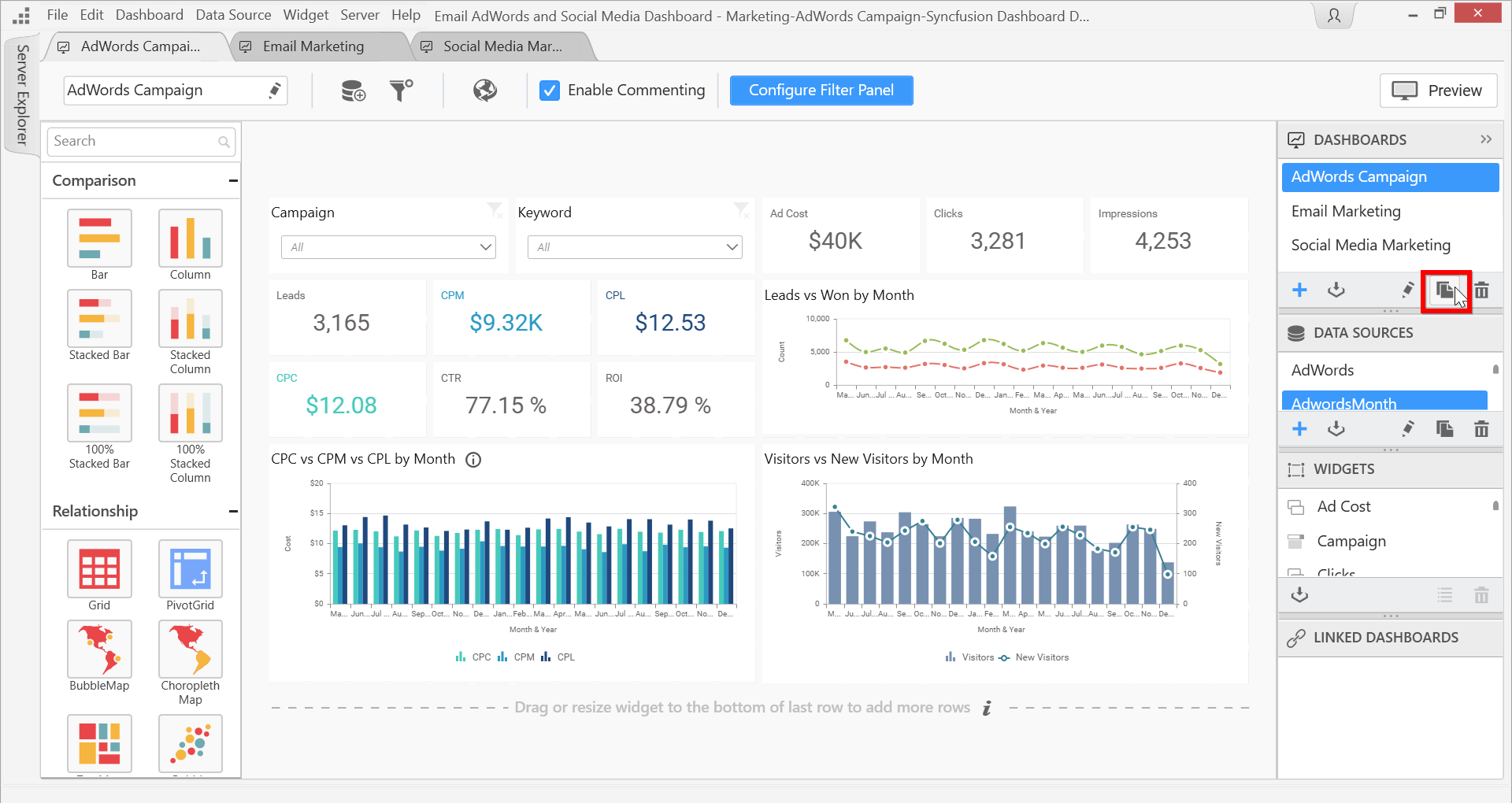
Task: Open the Data Source menu
Action: point(233,15)
